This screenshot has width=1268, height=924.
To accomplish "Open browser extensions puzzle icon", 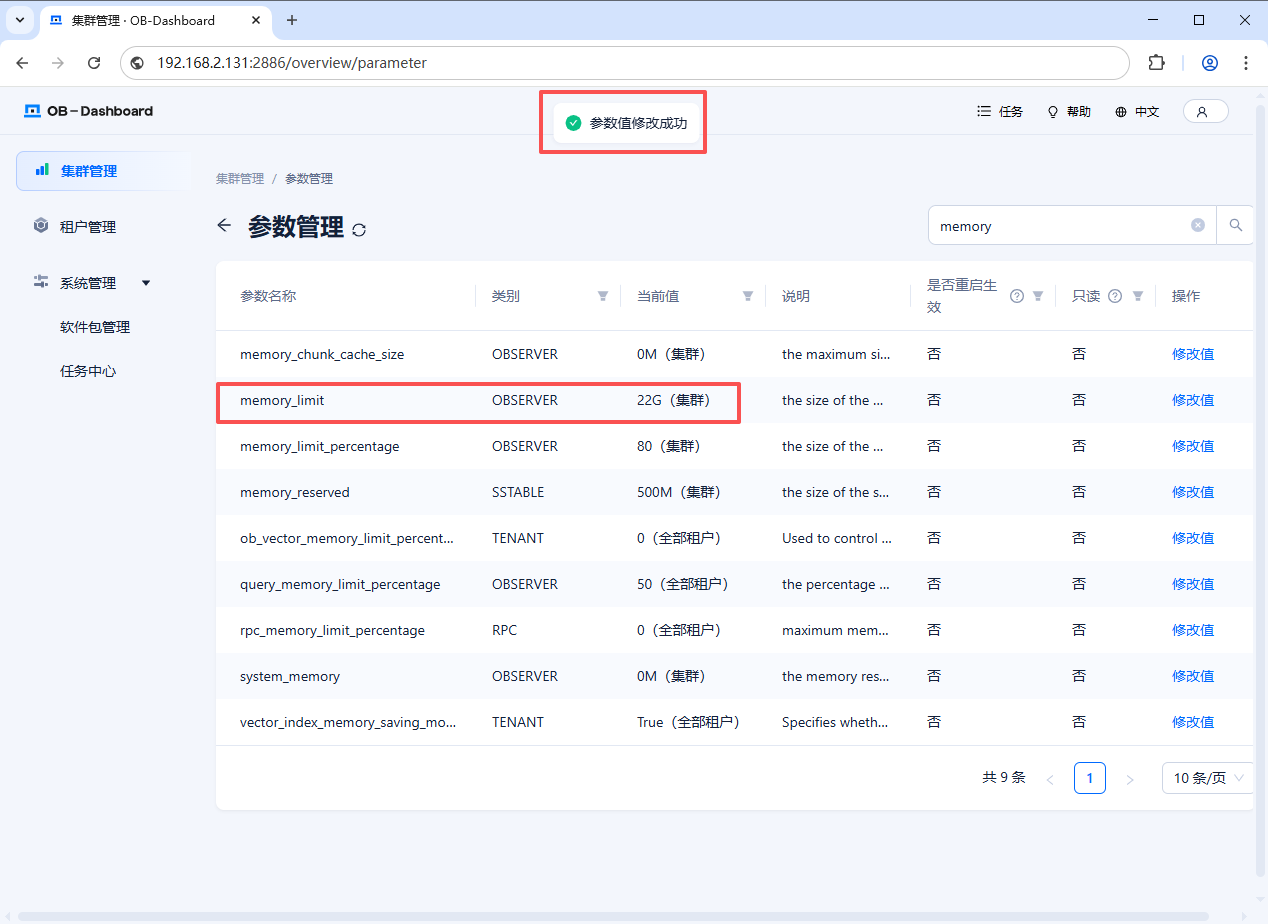I will coord(1156,63).
